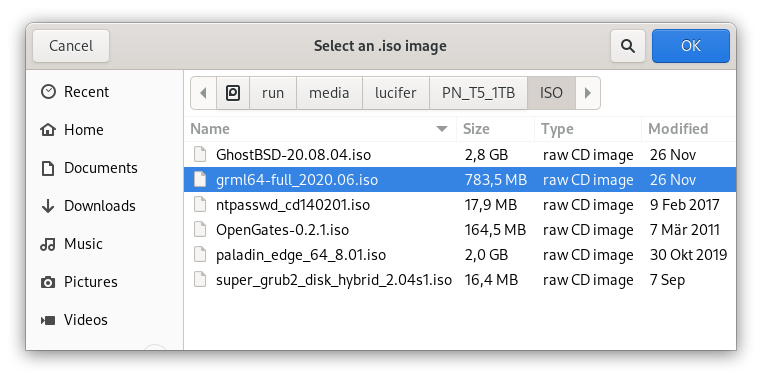Confirm selection with OK button

(x=691, y=46)
